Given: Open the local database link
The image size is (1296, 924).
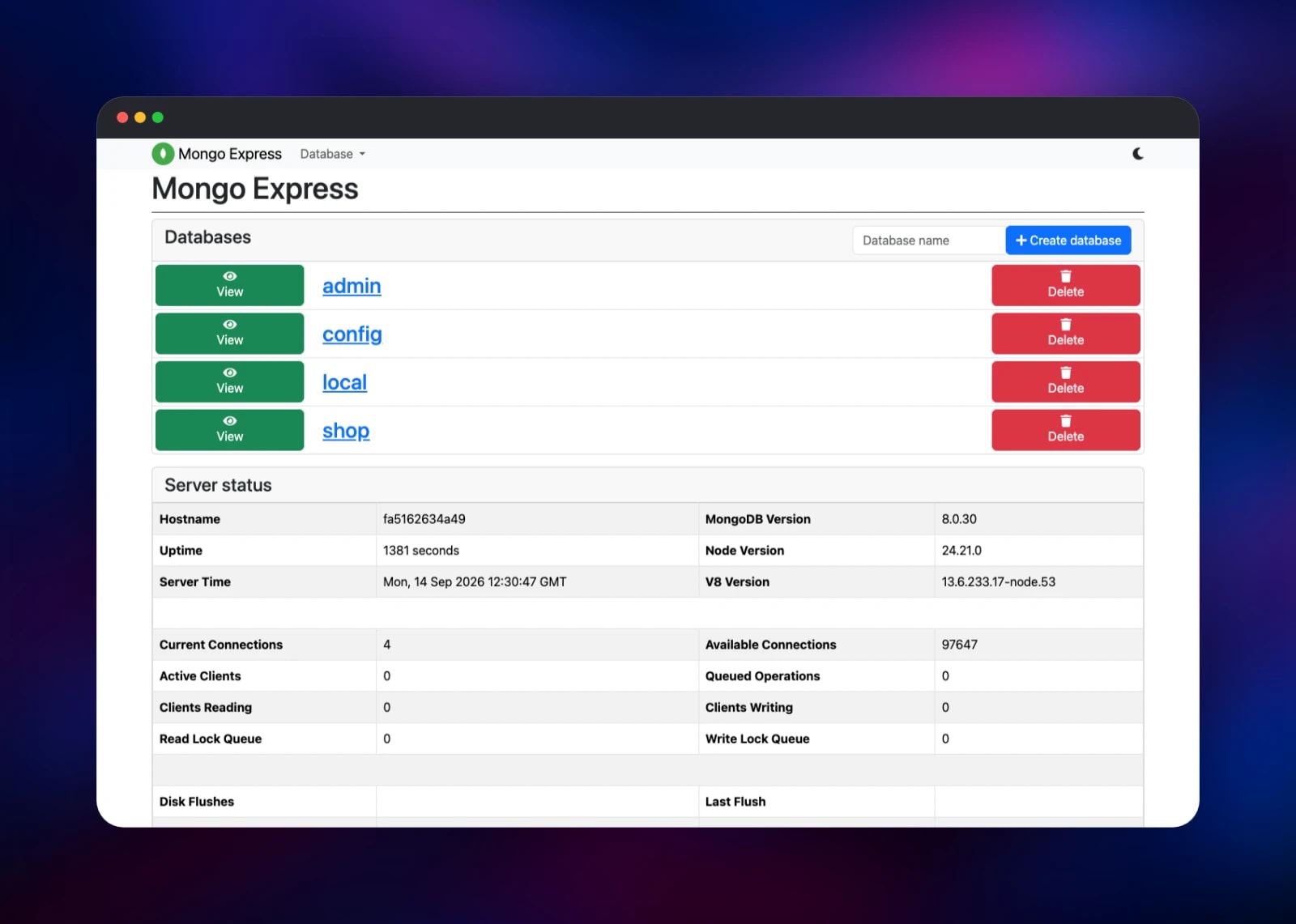Looking at the screenshot, I should click(x=344, y=382).
